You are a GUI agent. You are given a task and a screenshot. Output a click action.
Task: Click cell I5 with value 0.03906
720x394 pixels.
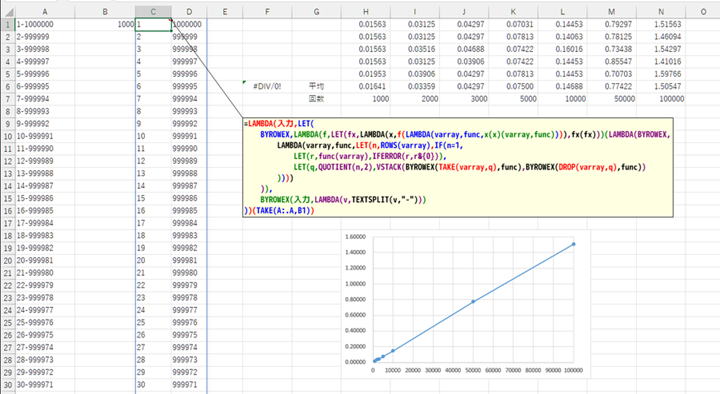[415, 74]
